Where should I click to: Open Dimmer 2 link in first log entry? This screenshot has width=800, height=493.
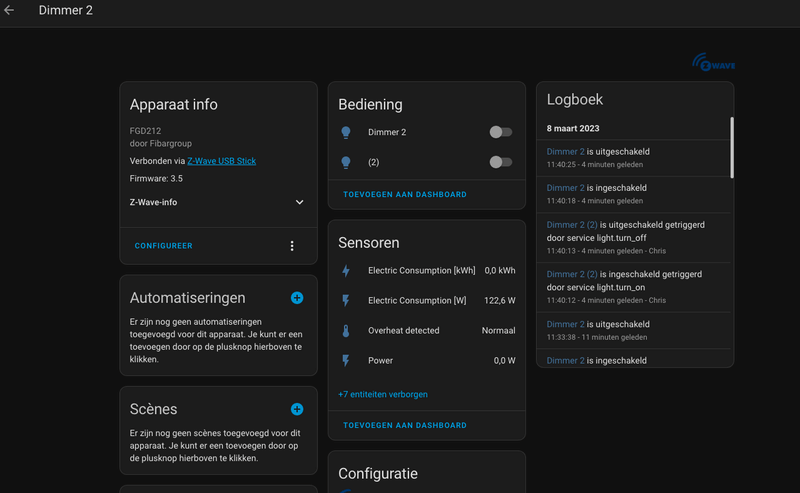[x=565, y=152]
